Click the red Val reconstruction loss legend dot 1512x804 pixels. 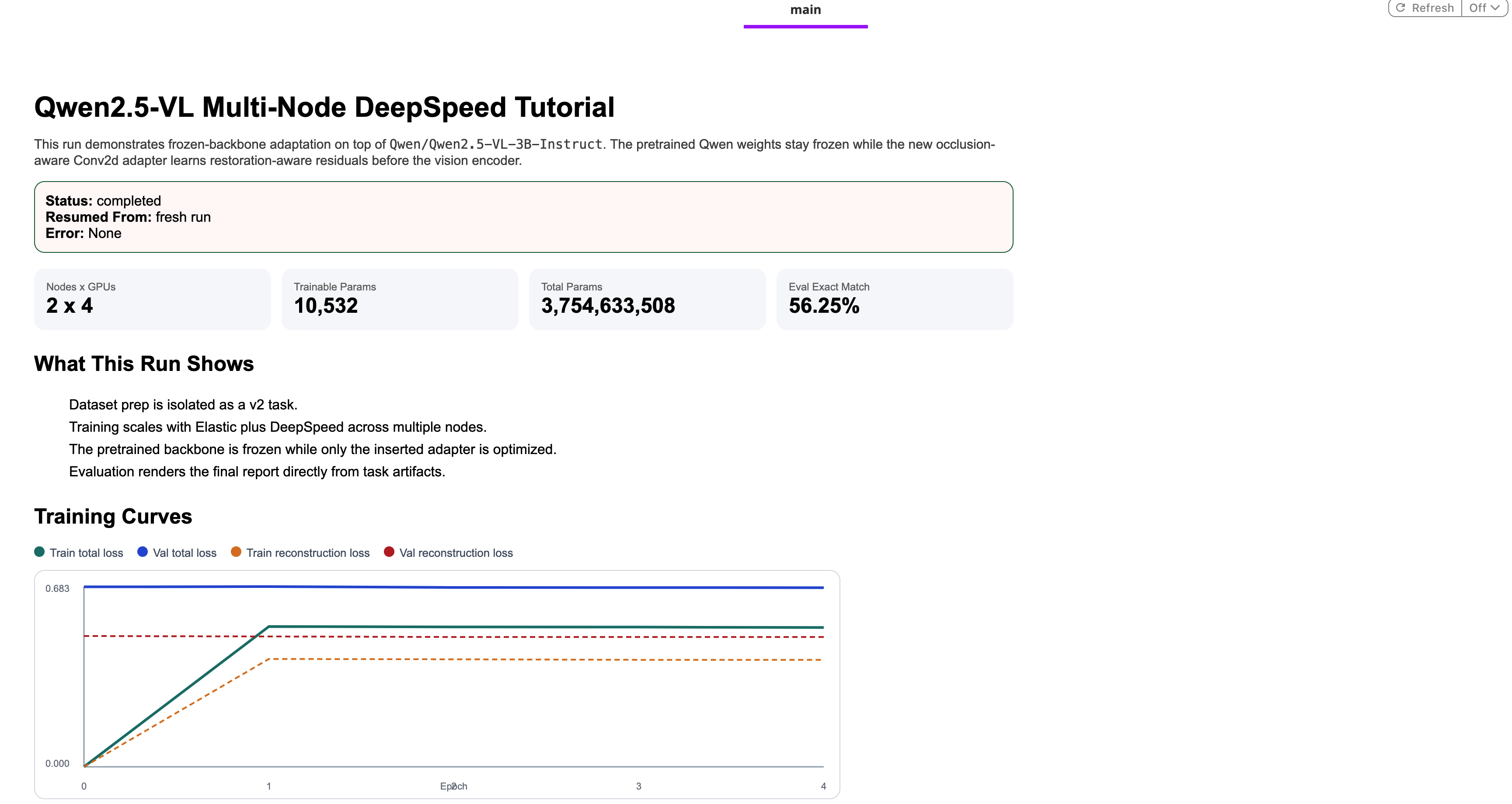pos(389,552)
